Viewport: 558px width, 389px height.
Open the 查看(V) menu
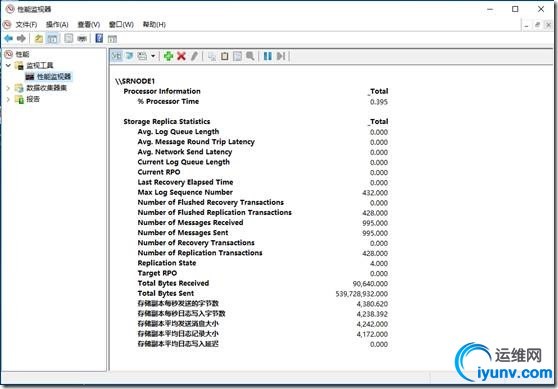pos(89,24)
